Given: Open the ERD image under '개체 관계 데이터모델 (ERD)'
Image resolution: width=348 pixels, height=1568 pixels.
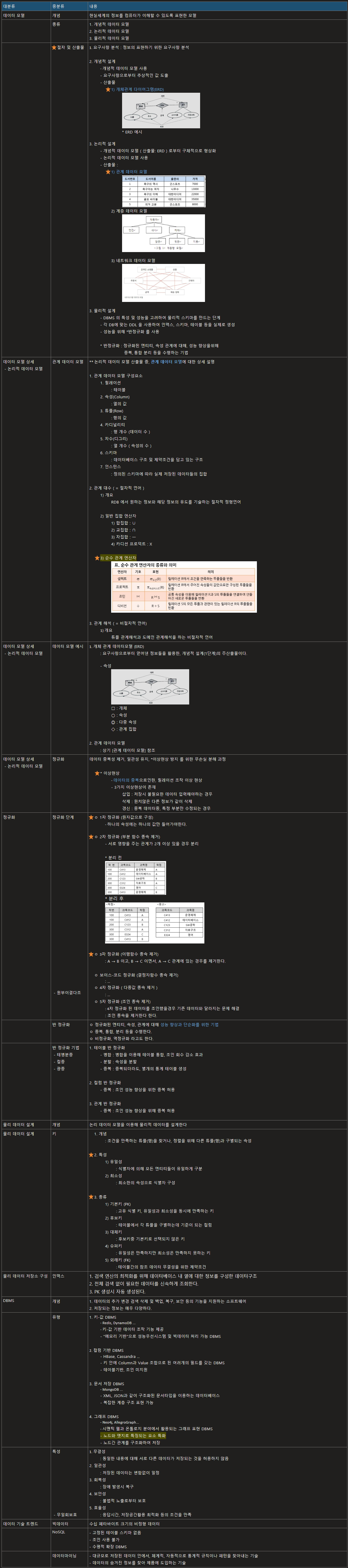Looking at the screenshot, I should pyautogui.click(x=150, y=687).
